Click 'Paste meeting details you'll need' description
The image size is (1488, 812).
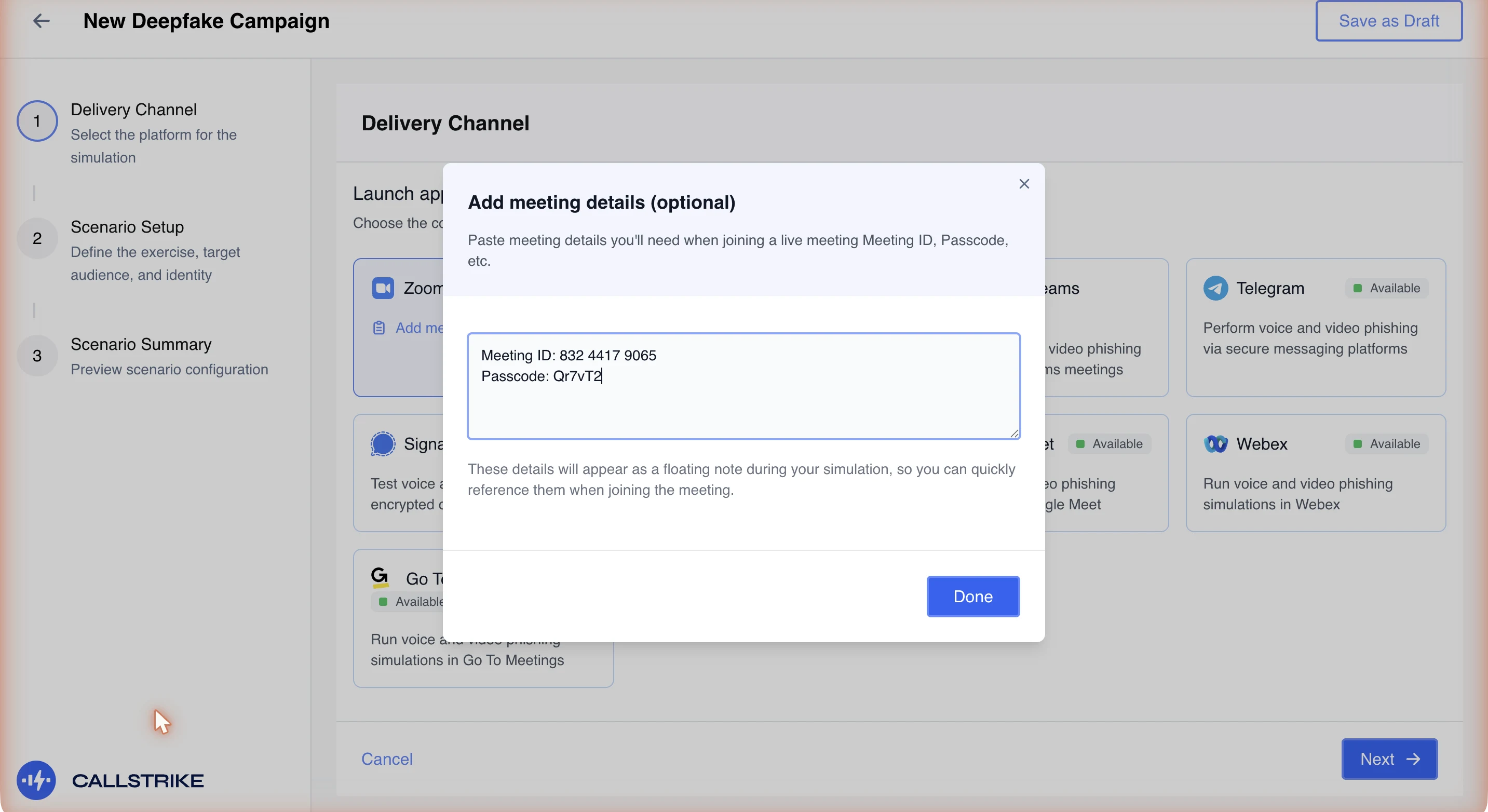pyautogui.click(x=738, y=250)
